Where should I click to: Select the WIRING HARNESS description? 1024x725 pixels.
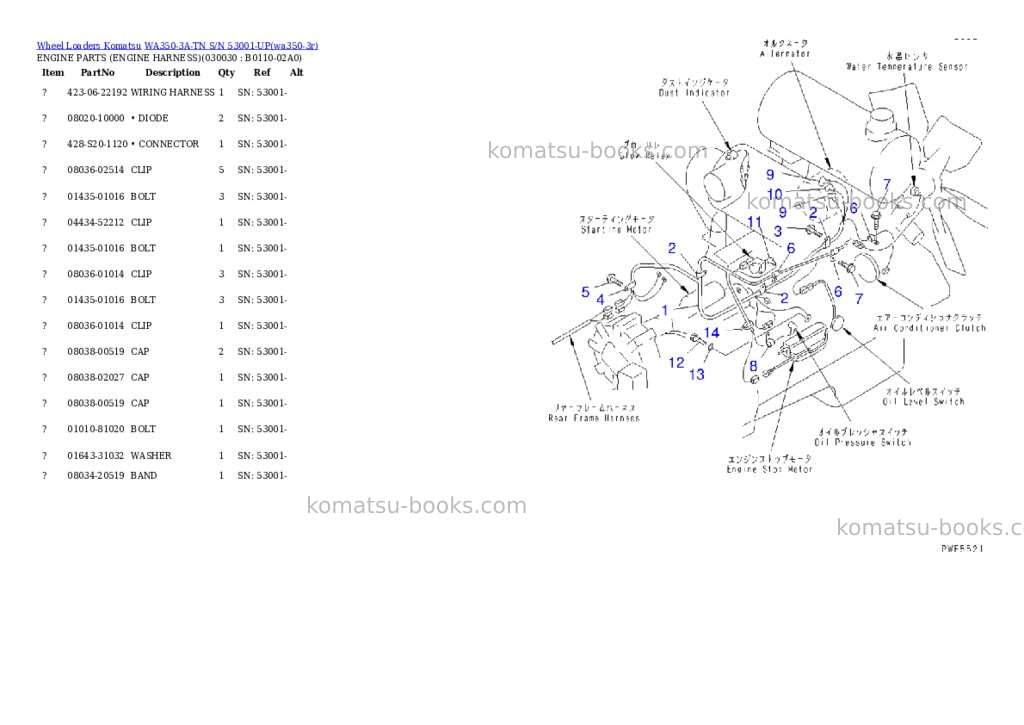[x=172, y=93]
